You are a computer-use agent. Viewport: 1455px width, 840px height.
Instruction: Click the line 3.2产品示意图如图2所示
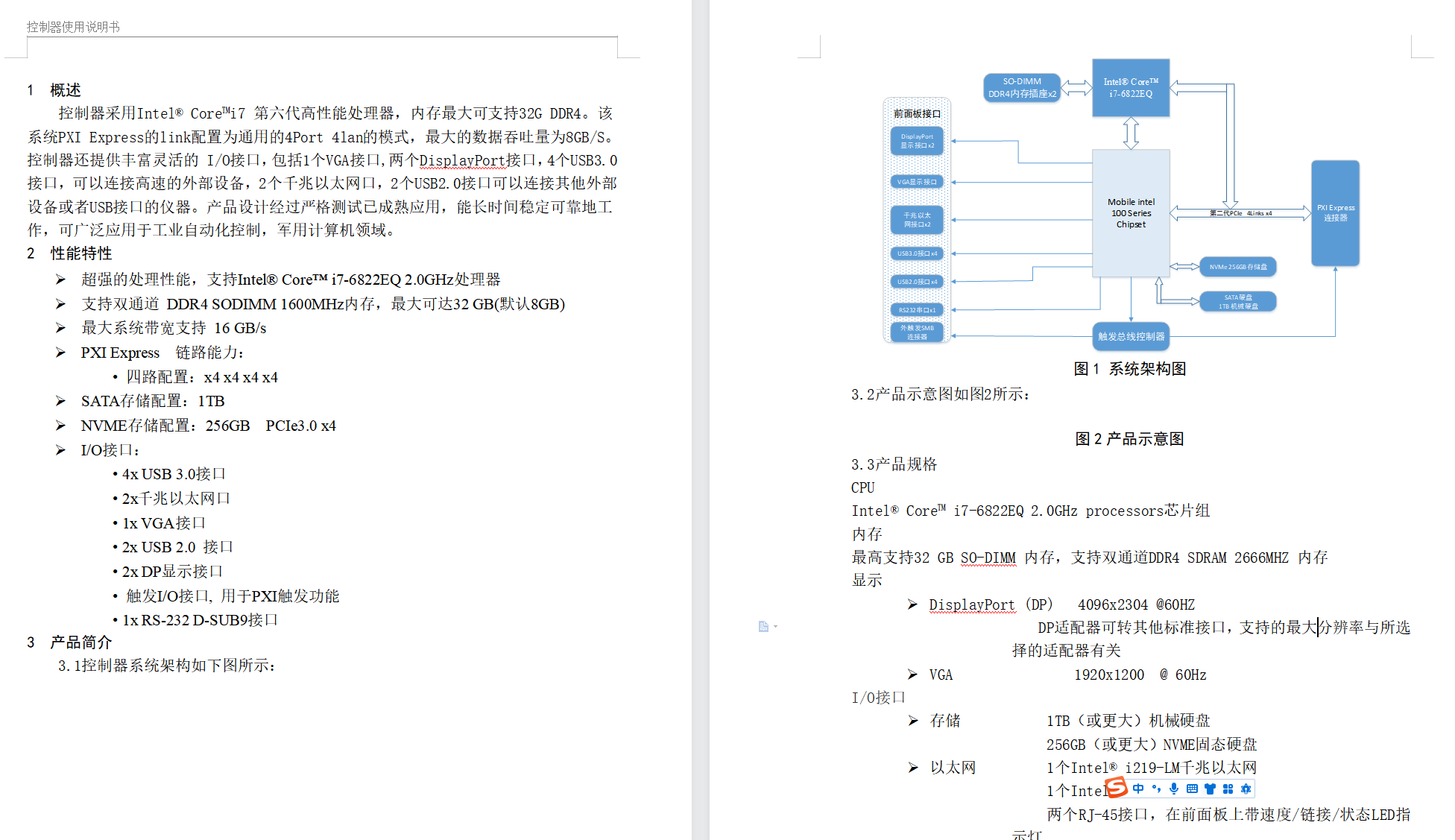point(941,394)
